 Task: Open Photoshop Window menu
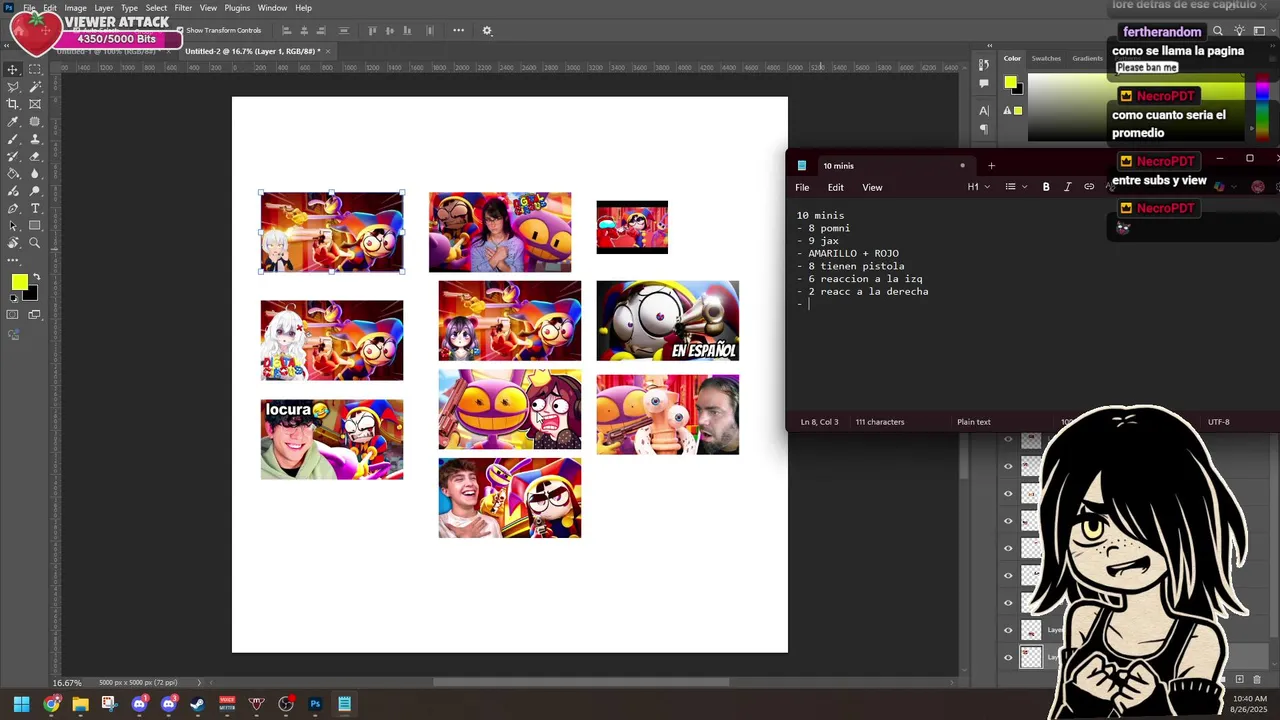(272, 8)
